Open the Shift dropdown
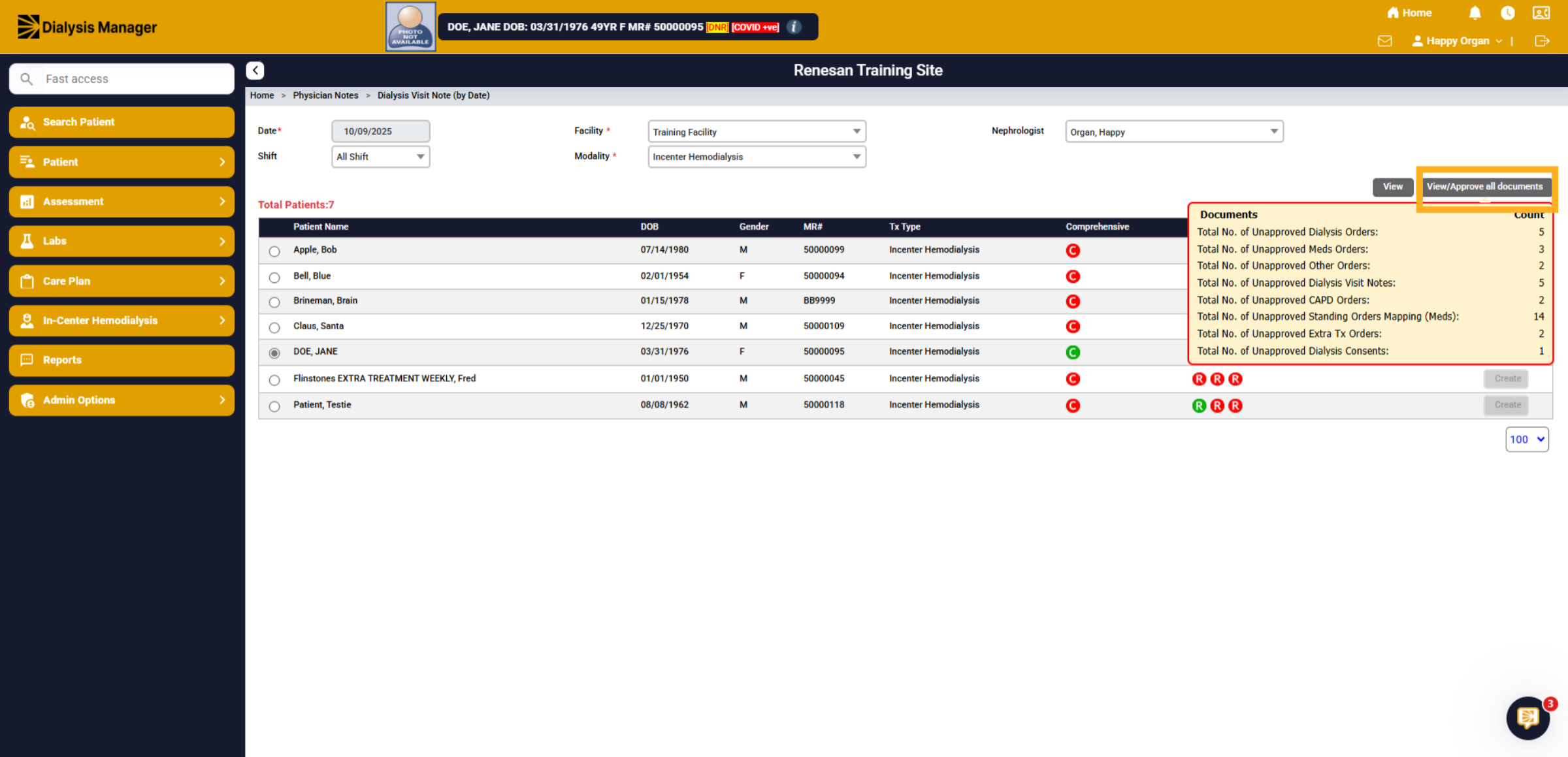Screen dimensions: 1568x757 tap(381, 157)
